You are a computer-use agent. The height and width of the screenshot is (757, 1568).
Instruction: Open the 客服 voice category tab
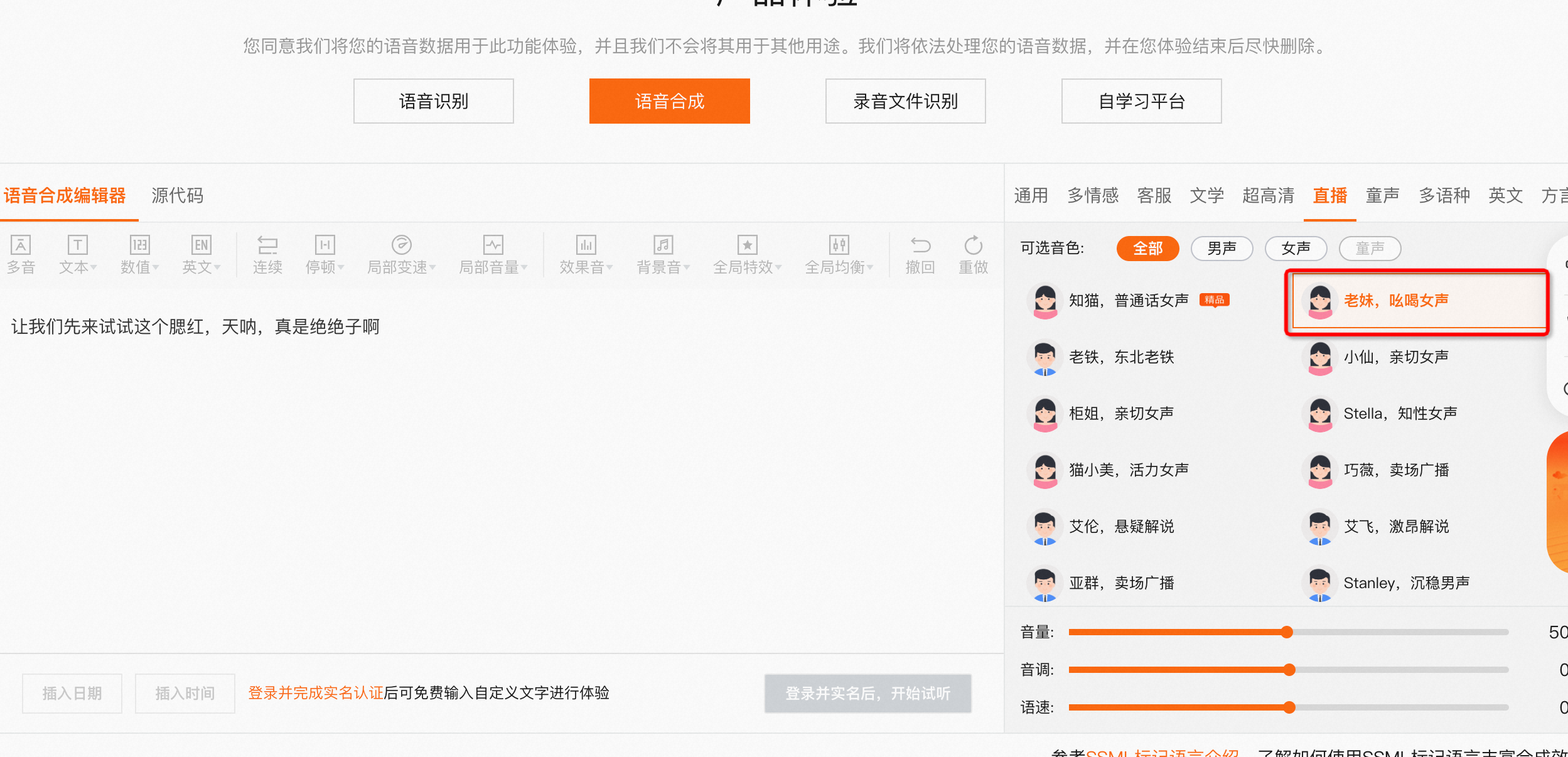(x=1154, y=196)
